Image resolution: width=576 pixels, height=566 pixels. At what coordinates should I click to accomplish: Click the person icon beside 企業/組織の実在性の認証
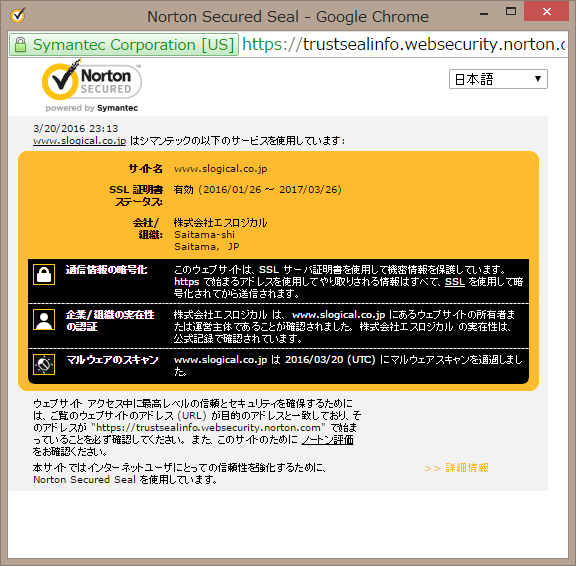[44, 319]
